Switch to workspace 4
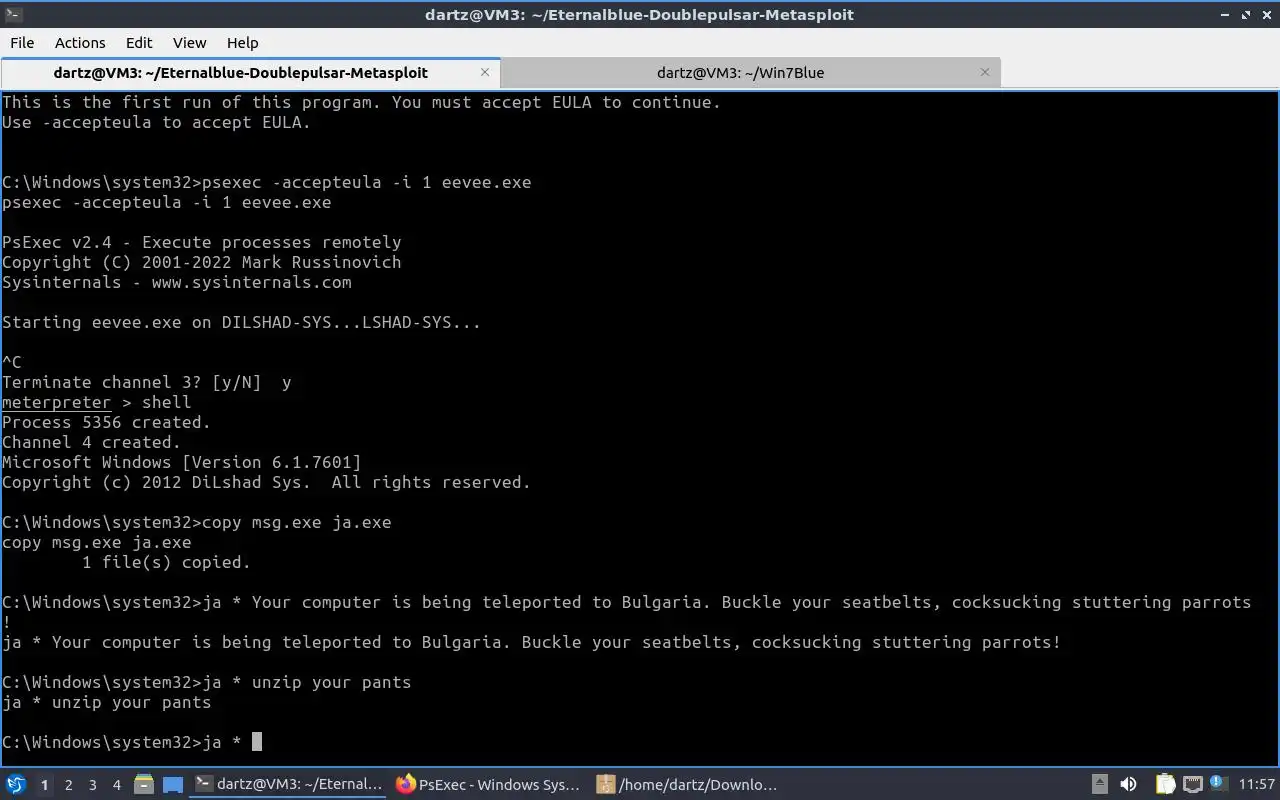This screenshot has height=800, width=1280. point(116,785)
